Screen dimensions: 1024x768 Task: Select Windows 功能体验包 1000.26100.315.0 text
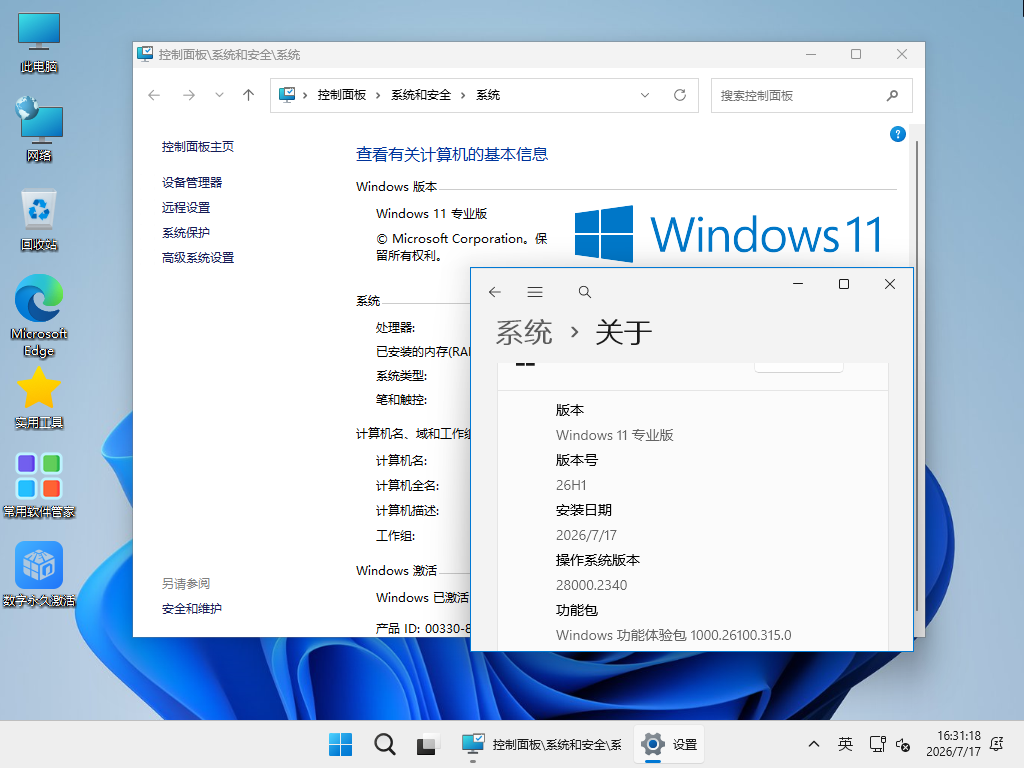pos(673,635)
